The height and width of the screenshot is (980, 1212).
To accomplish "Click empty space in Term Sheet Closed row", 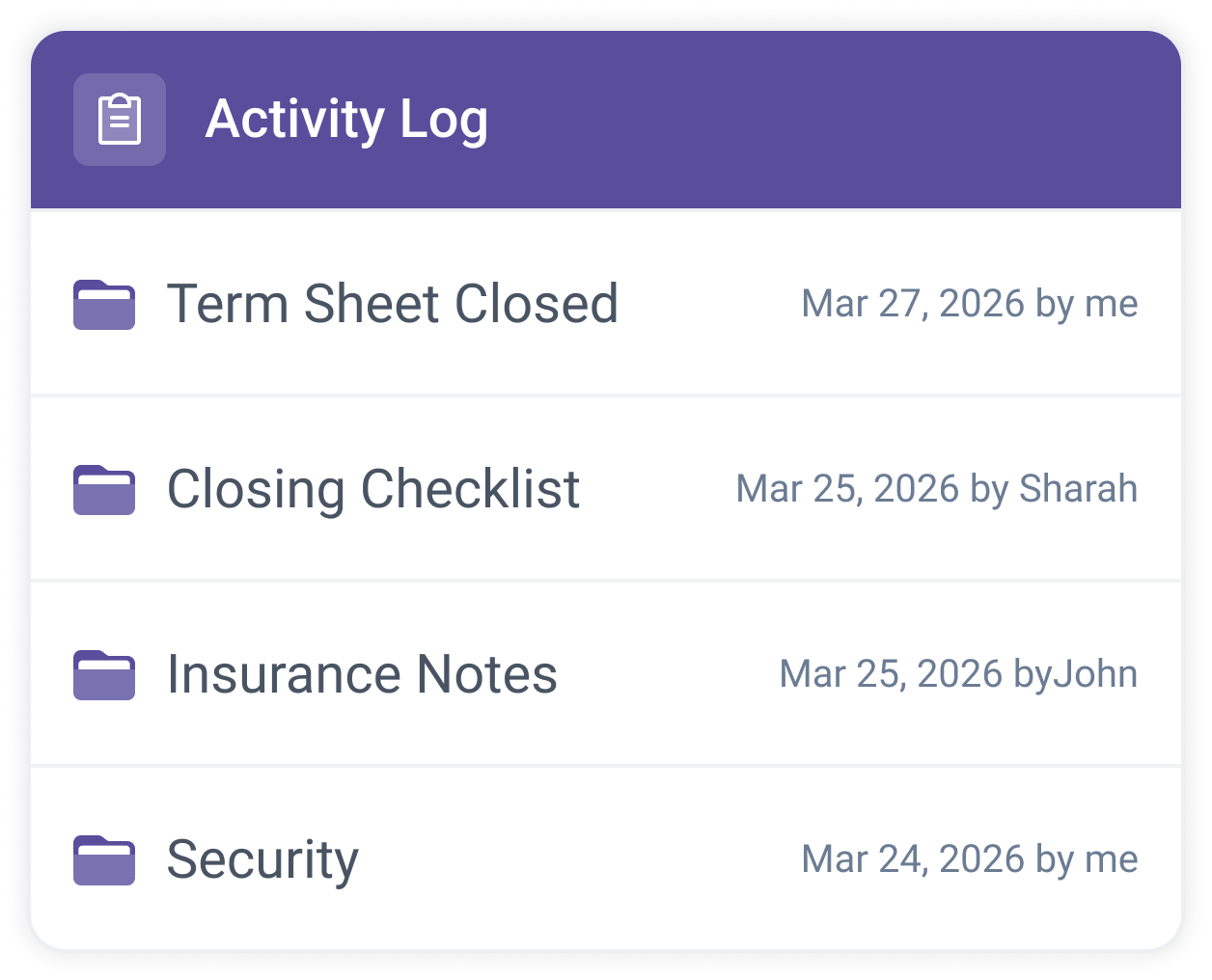I will click(x=709, y=304).
